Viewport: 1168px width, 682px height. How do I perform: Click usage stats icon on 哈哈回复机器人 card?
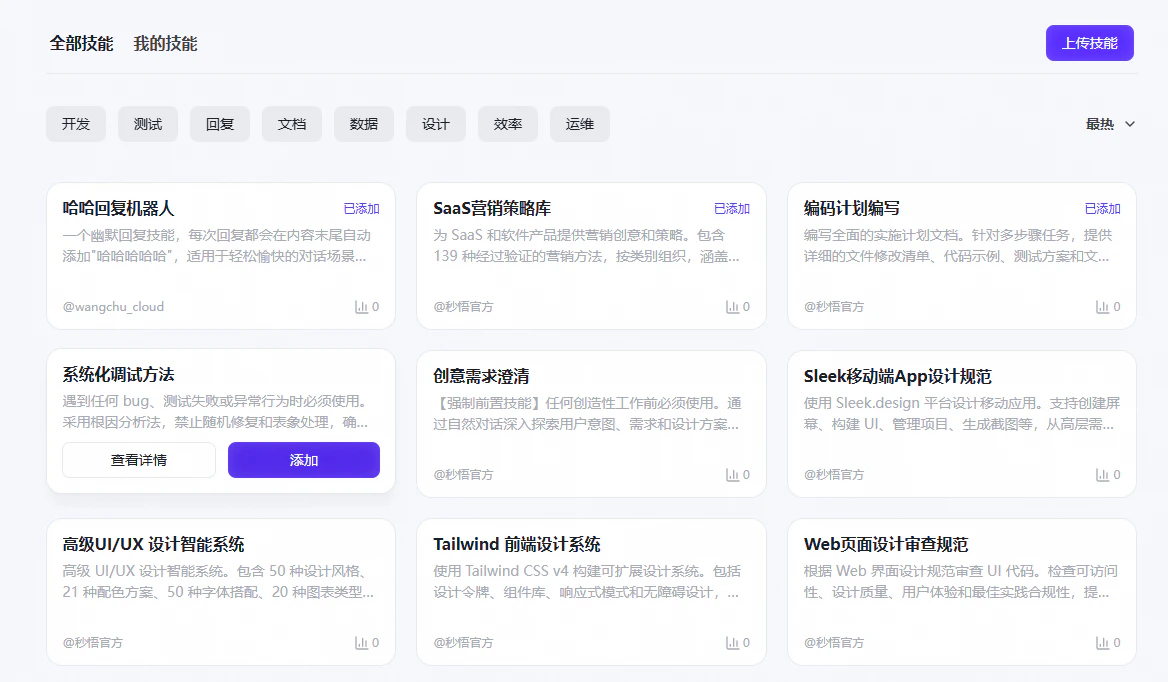click(x=361, y=307)
